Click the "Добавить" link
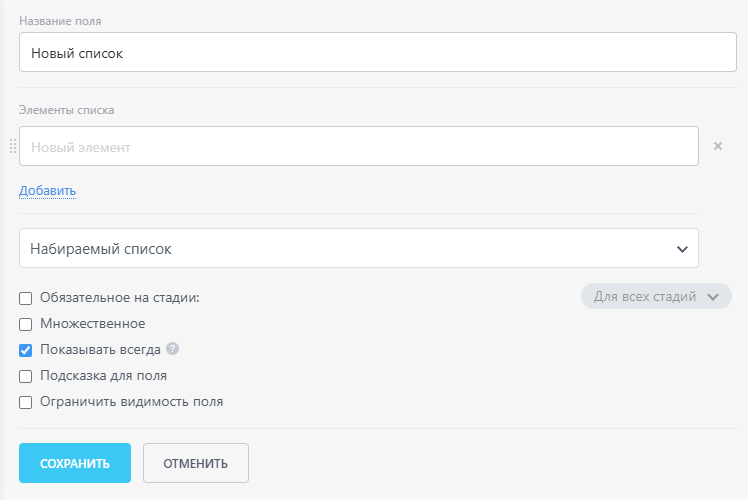Screen dimensions: 748x500 47,190
